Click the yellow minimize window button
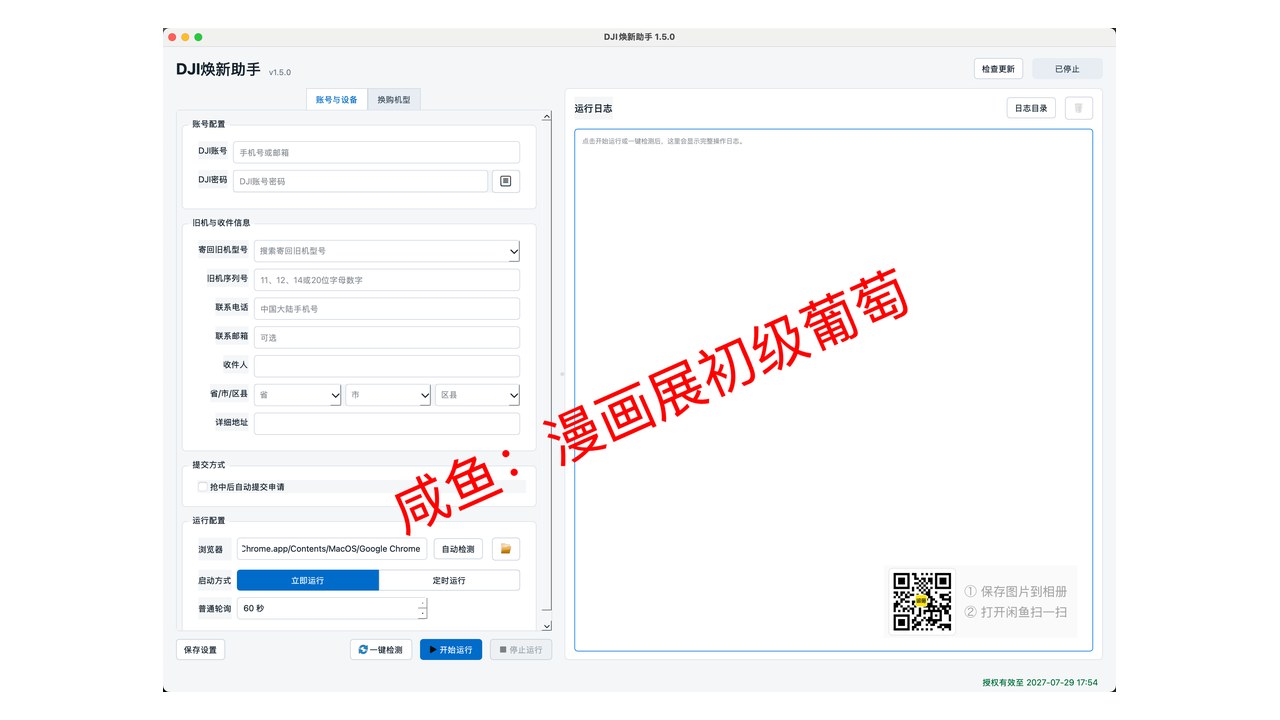Screen dimensions: 1280x720 (185, 37)
